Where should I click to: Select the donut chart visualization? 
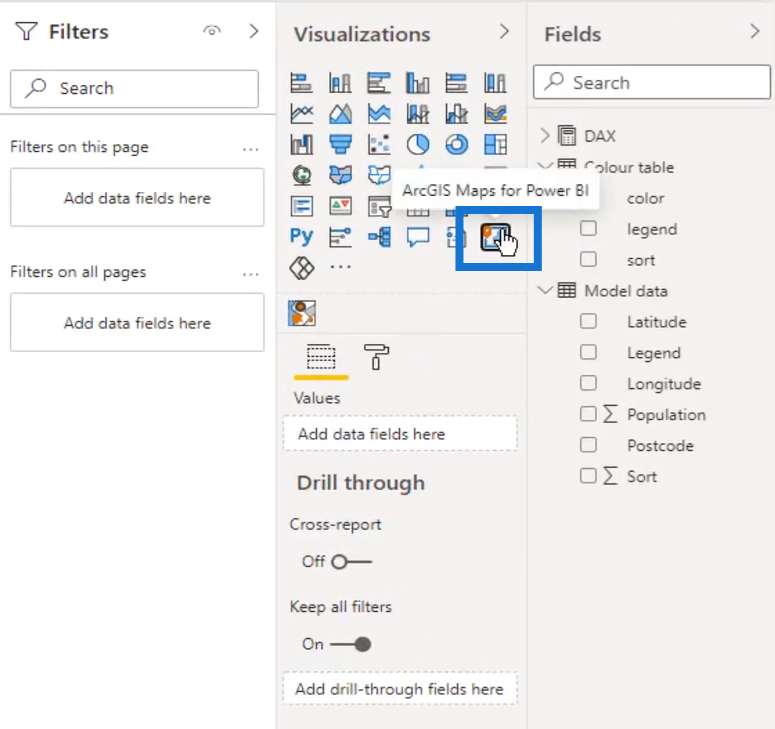pos(457,145)
